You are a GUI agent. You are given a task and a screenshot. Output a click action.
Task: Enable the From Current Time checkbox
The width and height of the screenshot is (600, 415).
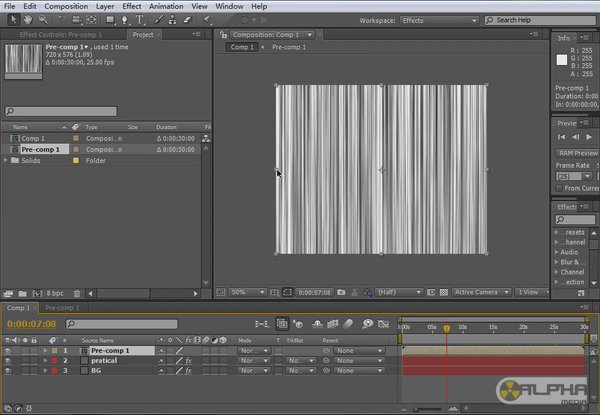point(558,188)
